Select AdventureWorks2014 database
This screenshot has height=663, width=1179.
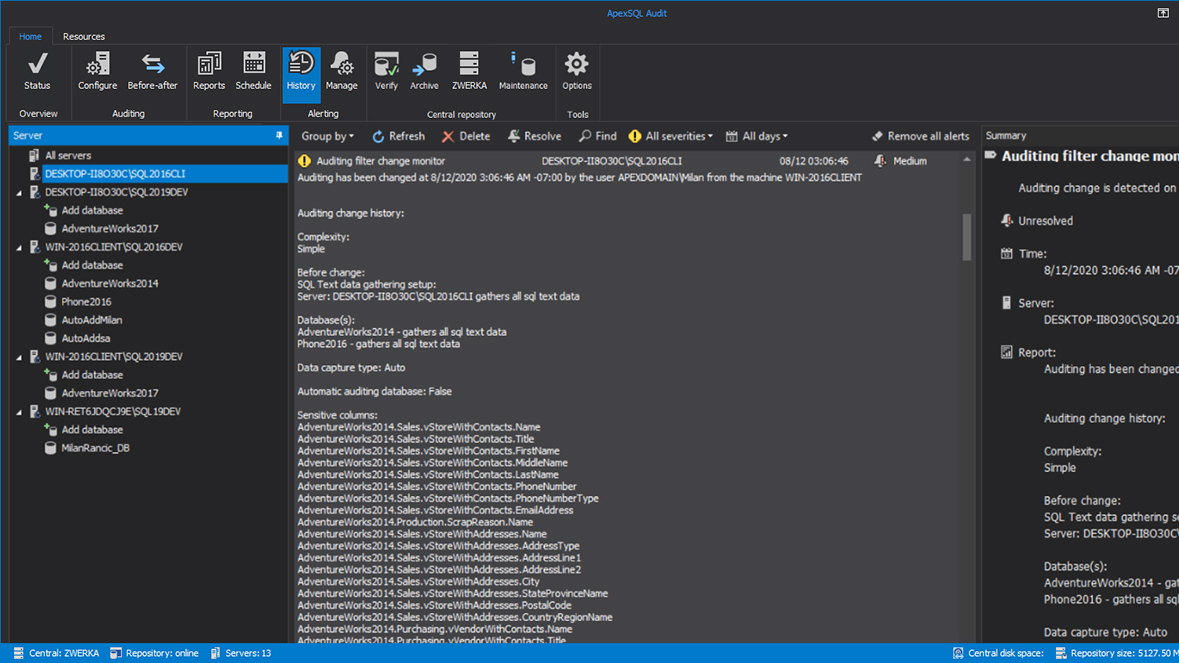pos(110,283)
